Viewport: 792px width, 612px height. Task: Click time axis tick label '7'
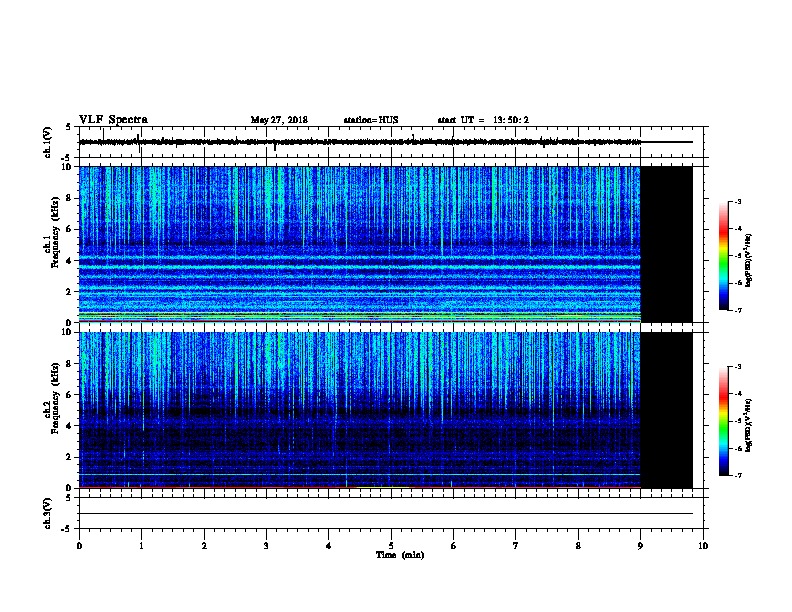[x=516, y=546]
